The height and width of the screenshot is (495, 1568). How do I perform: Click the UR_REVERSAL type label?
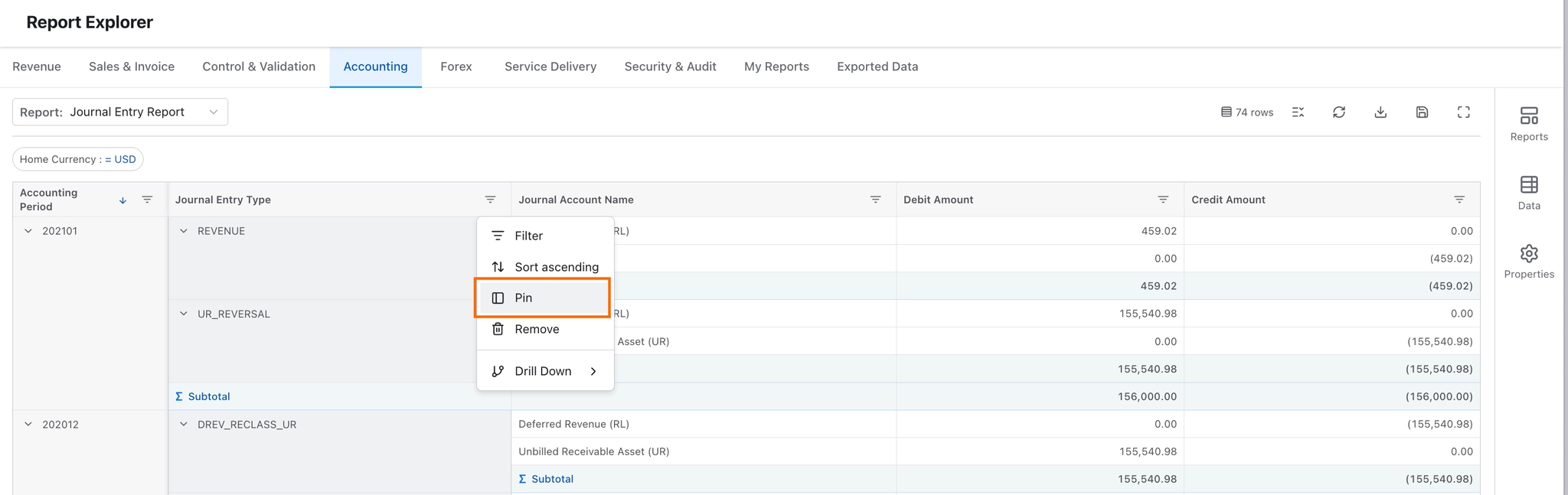coord(234,314)
